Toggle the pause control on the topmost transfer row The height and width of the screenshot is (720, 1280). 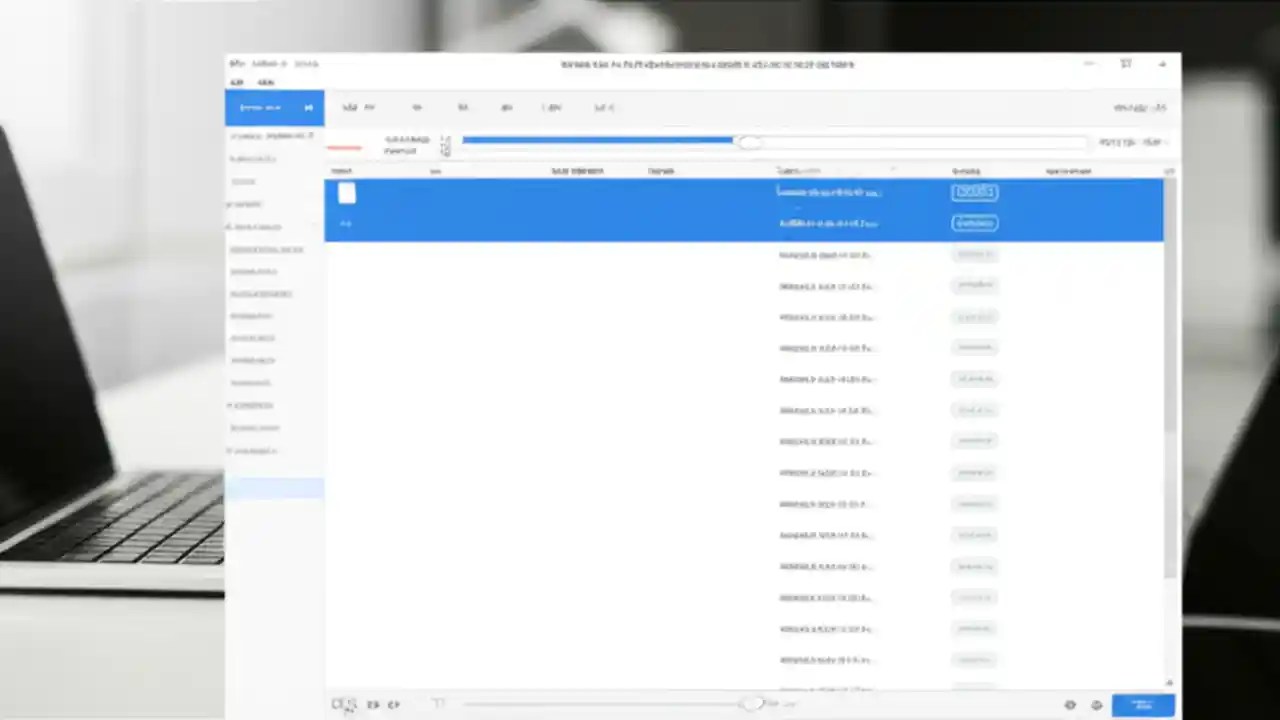[x=974, y=192]
